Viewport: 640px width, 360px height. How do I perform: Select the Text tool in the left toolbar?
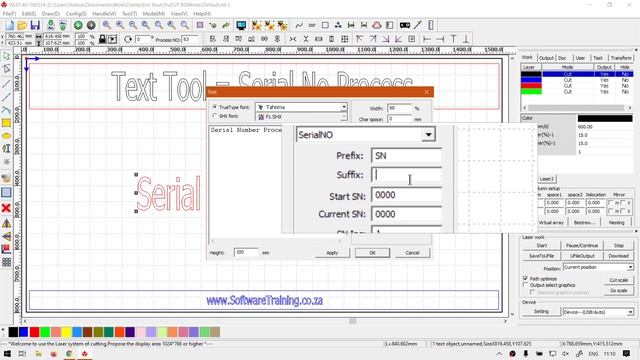pyautogui.click(x=6, y=149)
